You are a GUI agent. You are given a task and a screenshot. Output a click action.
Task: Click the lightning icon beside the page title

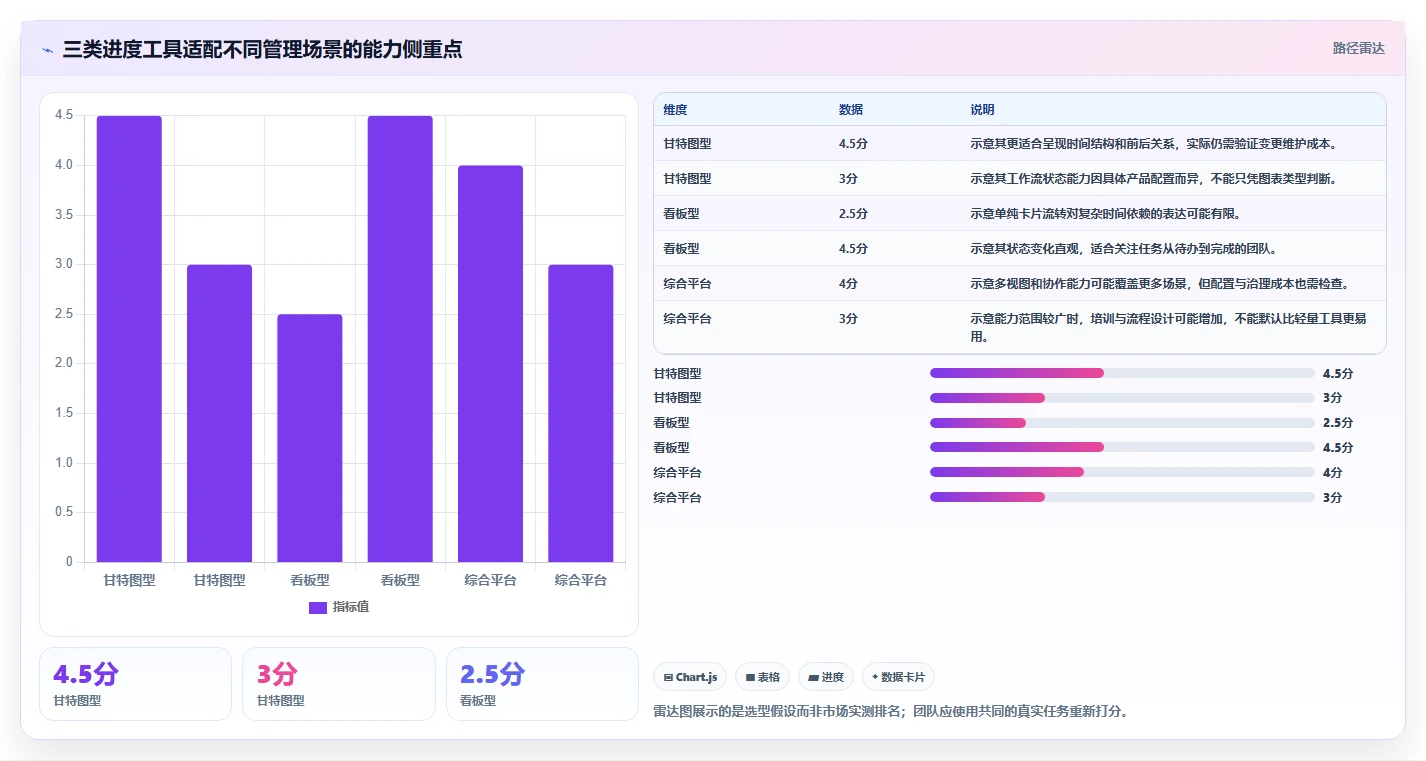47,50
